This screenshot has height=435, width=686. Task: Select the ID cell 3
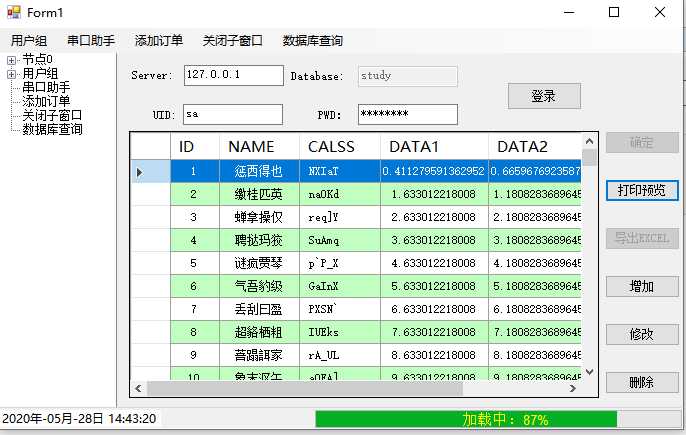coord(195,217)
